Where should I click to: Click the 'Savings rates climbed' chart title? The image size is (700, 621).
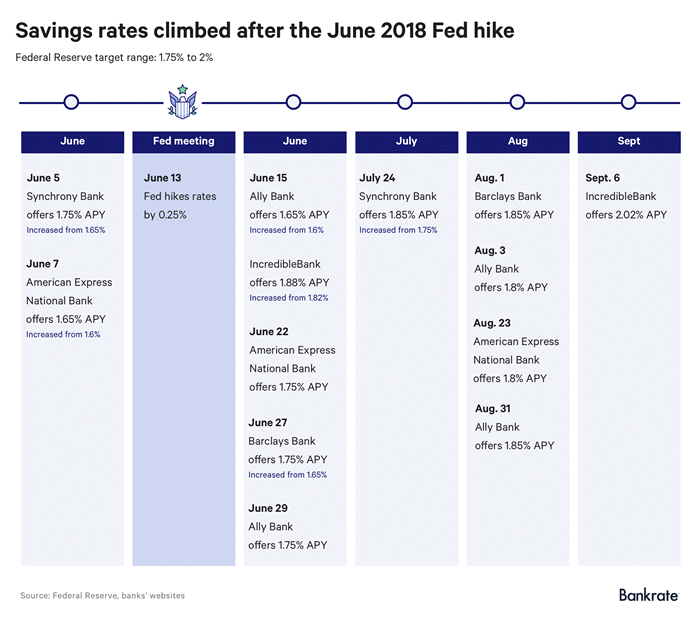265,31
